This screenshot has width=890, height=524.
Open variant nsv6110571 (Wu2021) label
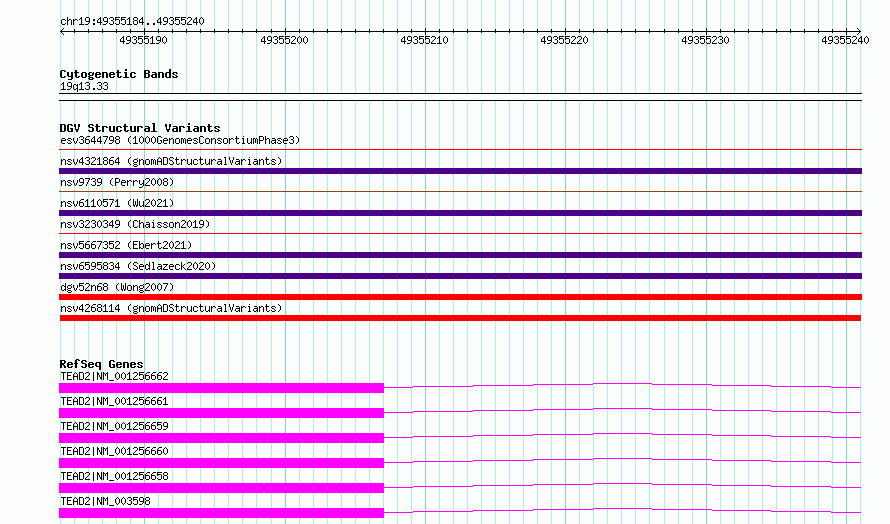pyautogui.click(x=117, y=203)
